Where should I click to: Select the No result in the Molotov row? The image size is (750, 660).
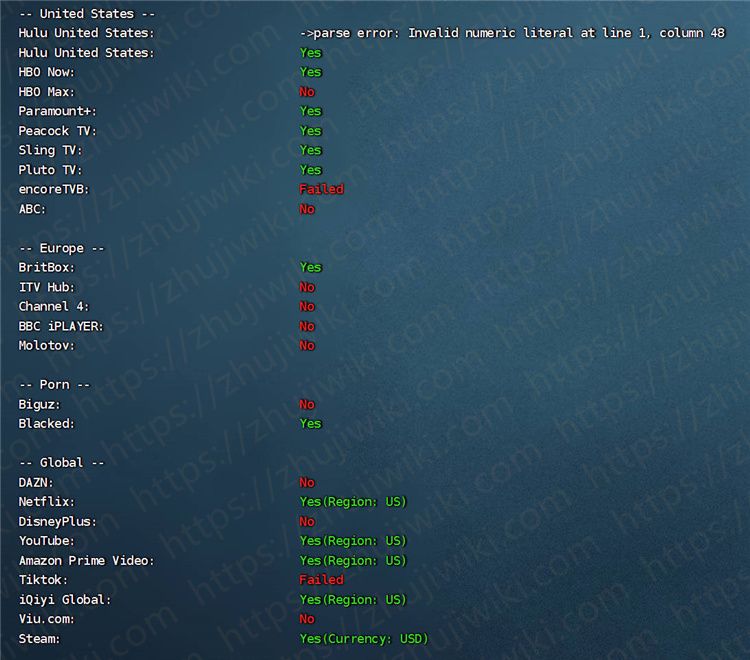pyautogui.click(x=307, y=345)
